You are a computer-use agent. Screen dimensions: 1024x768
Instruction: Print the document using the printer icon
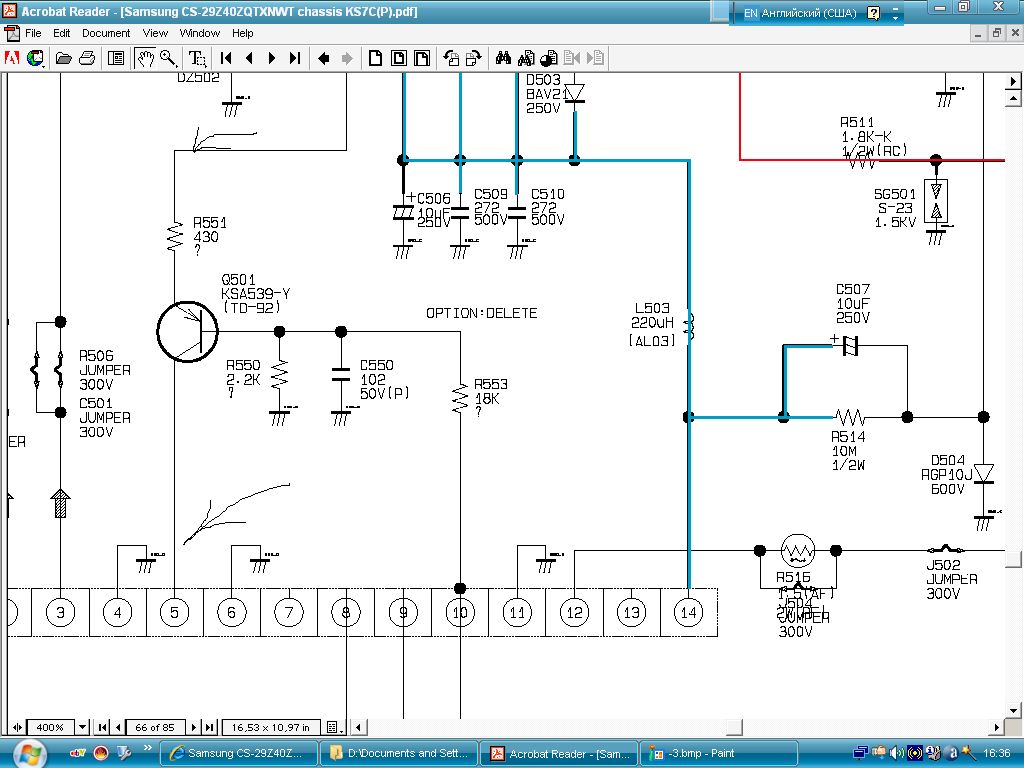point(87,58)
